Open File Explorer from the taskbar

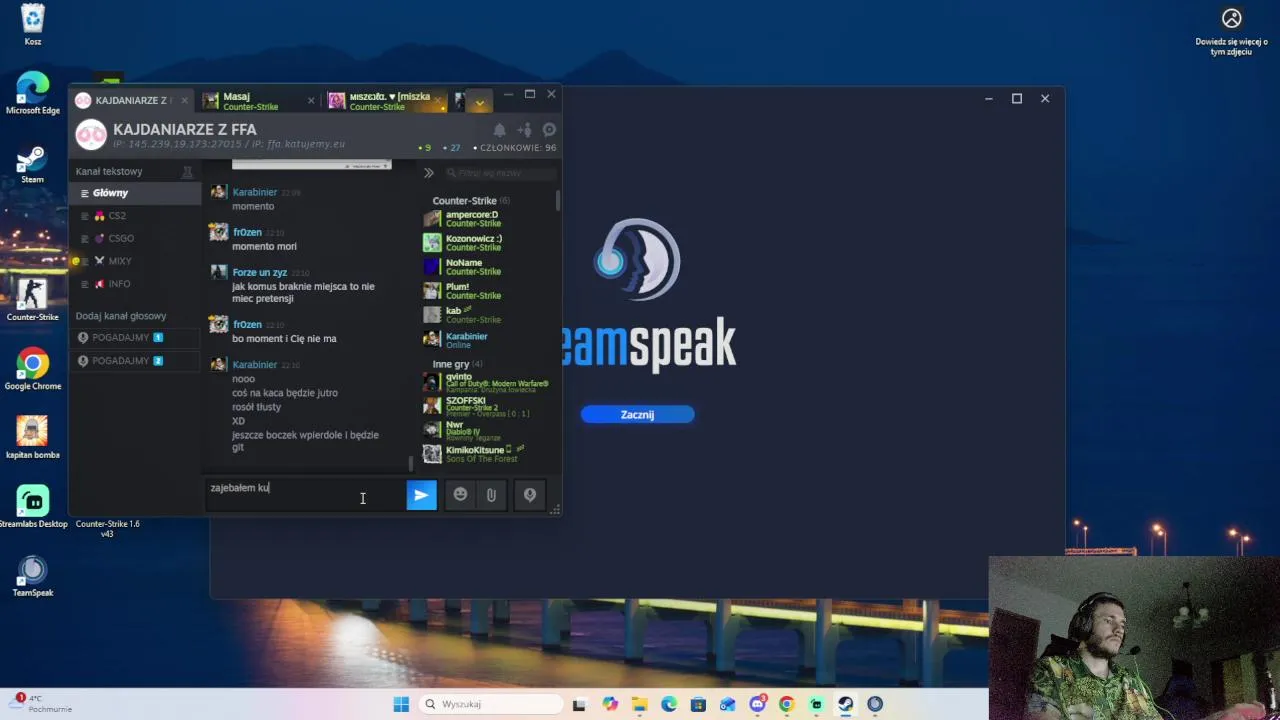tap(639, 704)
